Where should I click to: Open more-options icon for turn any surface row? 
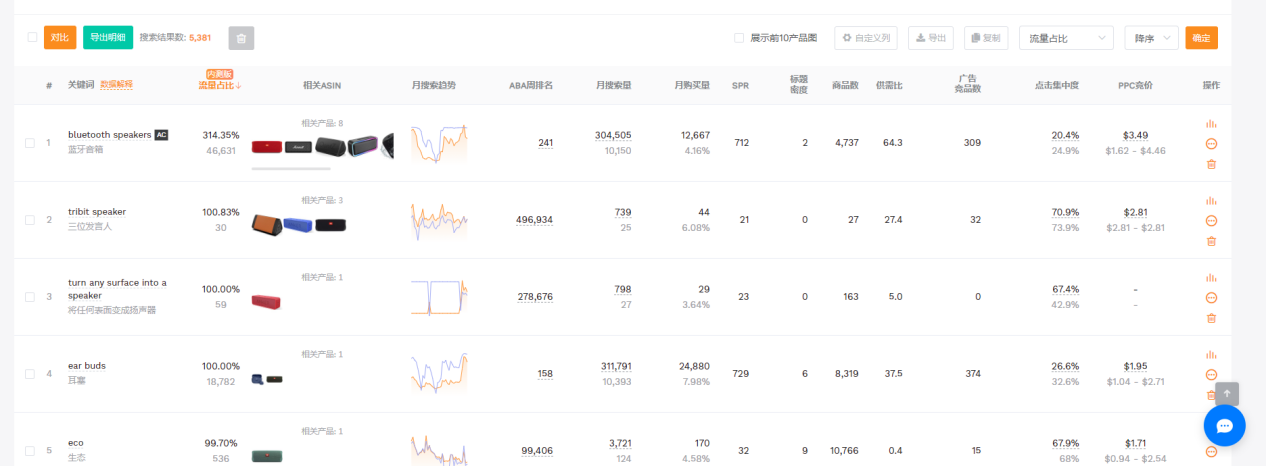1211,298
